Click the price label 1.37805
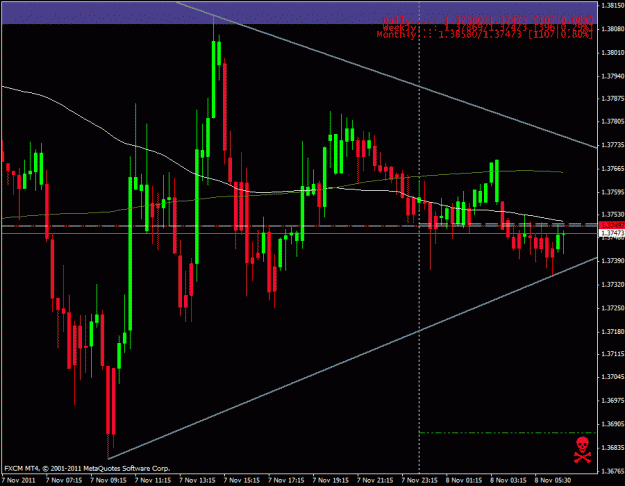This screenshot has width=625, height=486. [613, 121]
